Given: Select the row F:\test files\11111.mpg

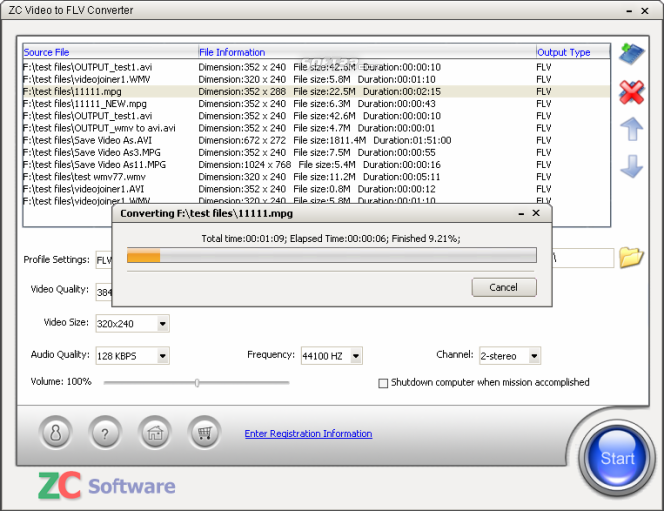Looking at the screenshot, I should click(x=316, y=91).
